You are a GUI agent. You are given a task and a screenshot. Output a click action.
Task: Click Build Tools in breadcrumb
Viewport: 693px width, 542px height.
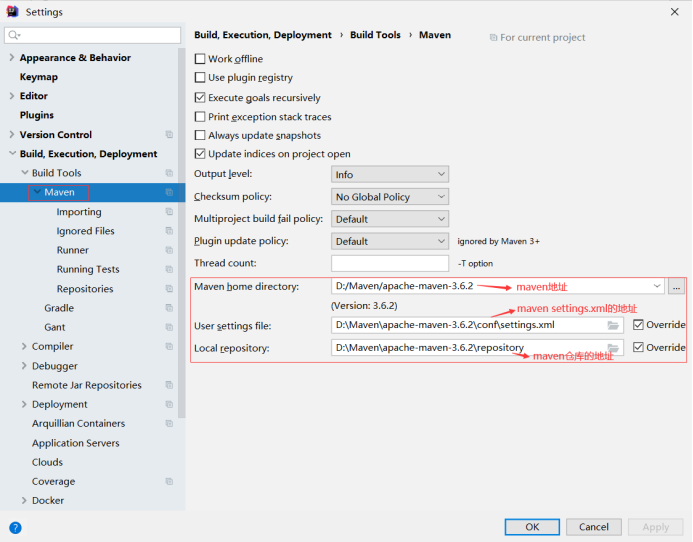[375, 35]
